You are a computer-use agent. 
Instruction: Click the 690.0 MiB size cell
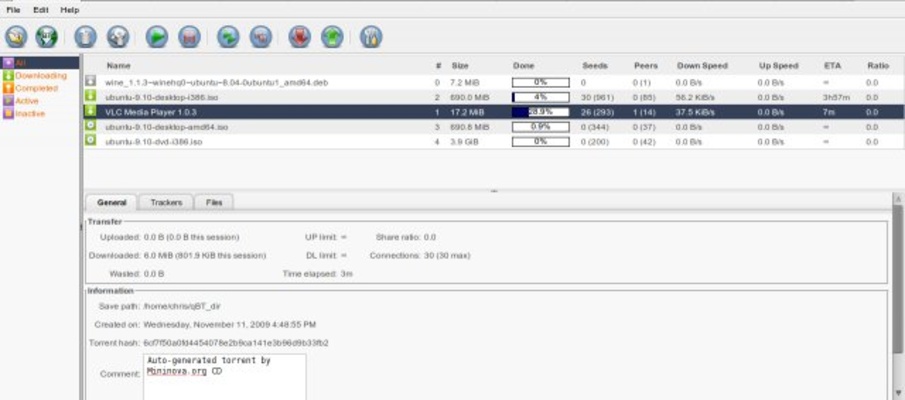coord(470,98)
